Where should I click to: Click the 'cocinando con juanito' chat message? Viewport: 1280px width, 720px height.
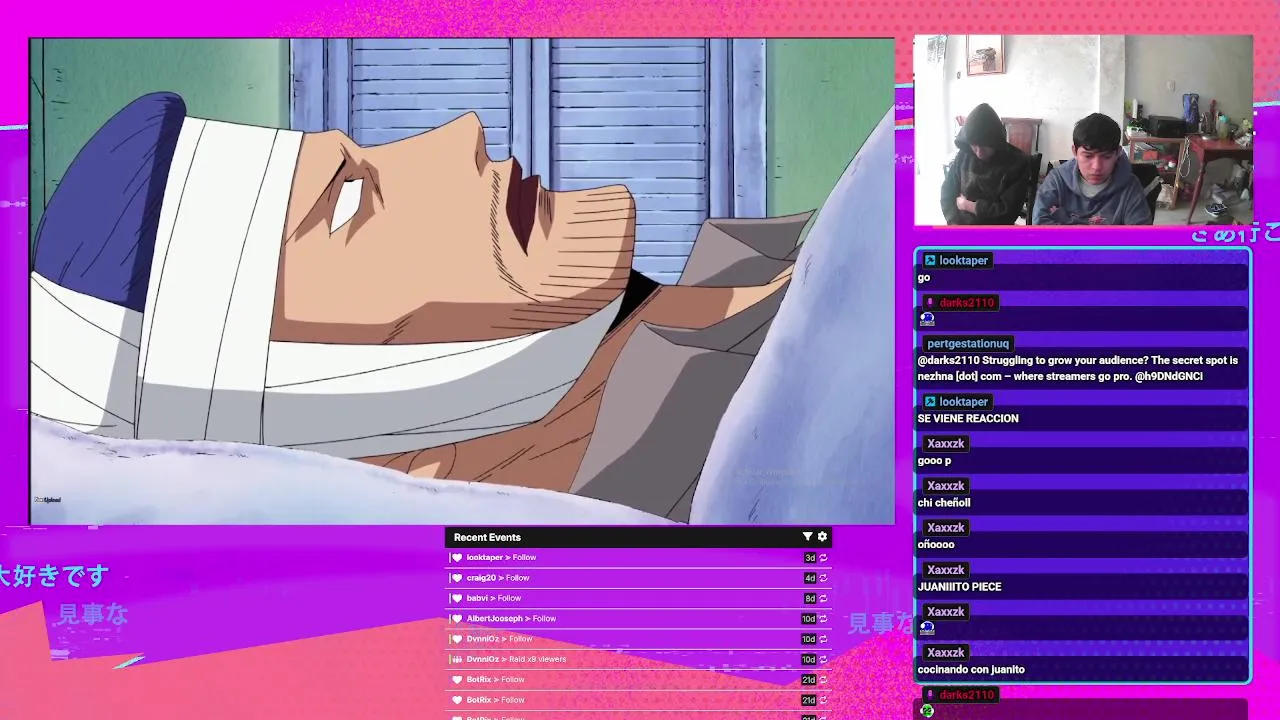971,670
